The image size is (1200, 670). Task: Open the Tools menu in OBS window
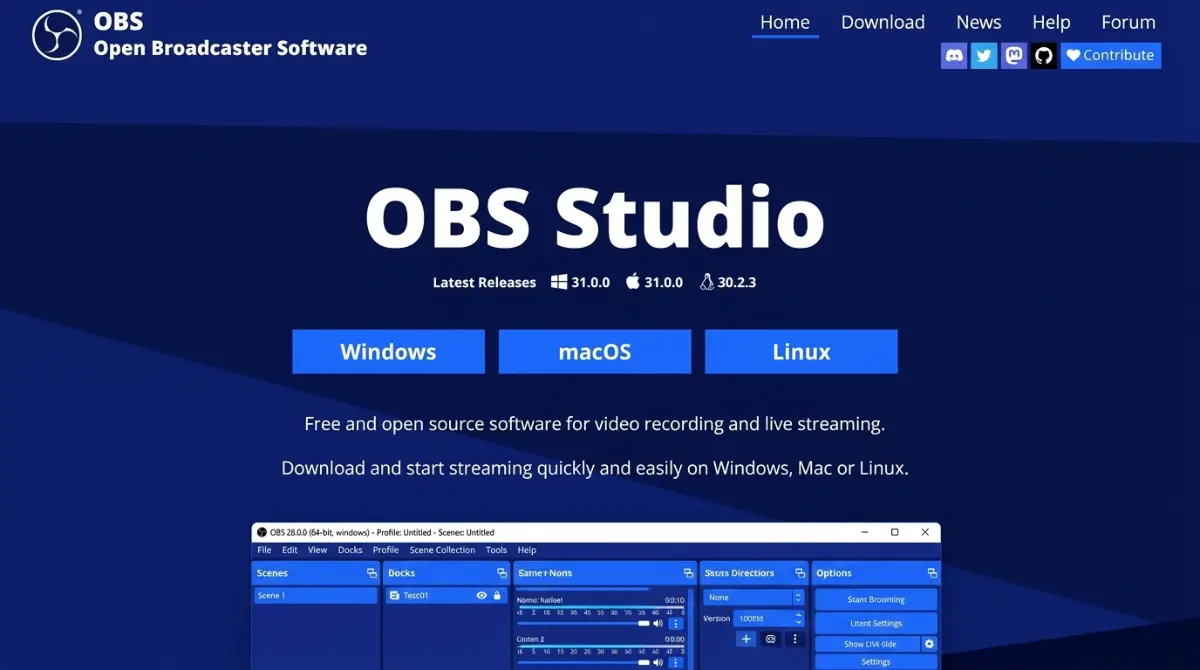496,550
